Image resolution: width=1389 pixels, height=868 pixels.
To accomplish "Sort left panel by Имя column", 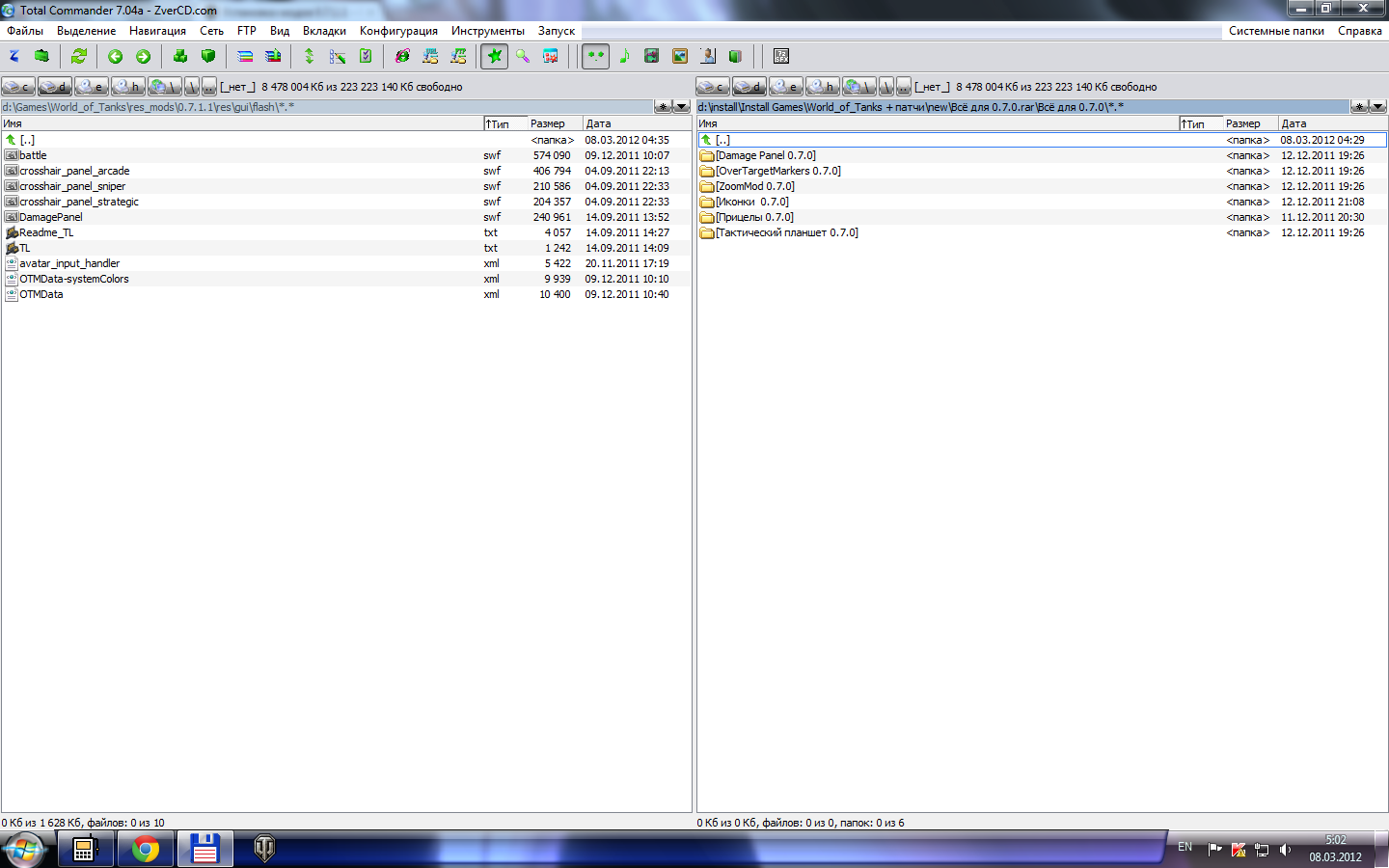I will (x=242, y=123).
